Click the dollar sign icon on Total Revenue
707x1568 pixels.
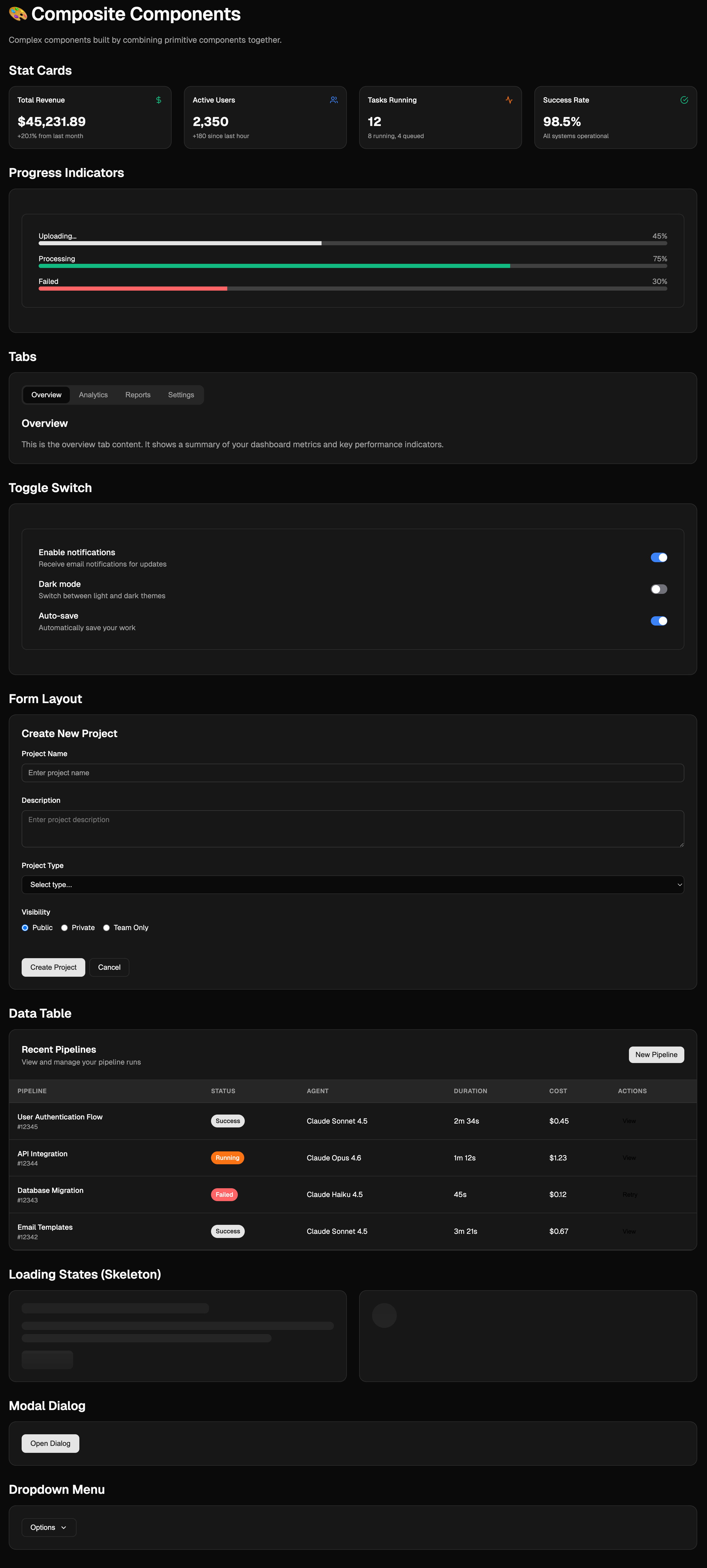pyautogui.click(x=158, y=100)
